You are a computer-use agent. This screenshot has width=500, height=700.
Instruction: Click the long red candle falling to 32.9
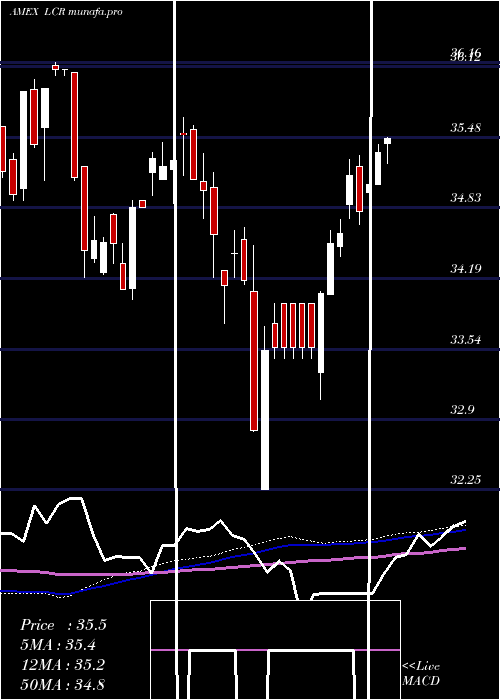click(254, 361)
